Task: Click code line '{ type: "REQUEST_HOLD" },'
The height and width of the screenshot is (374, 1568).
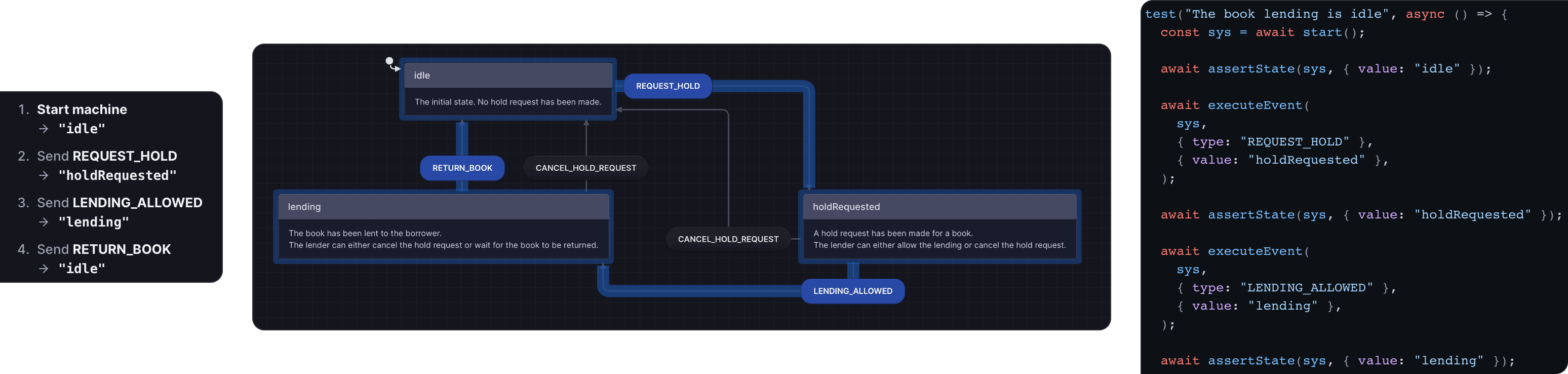Action: [x=1275, y=142]
